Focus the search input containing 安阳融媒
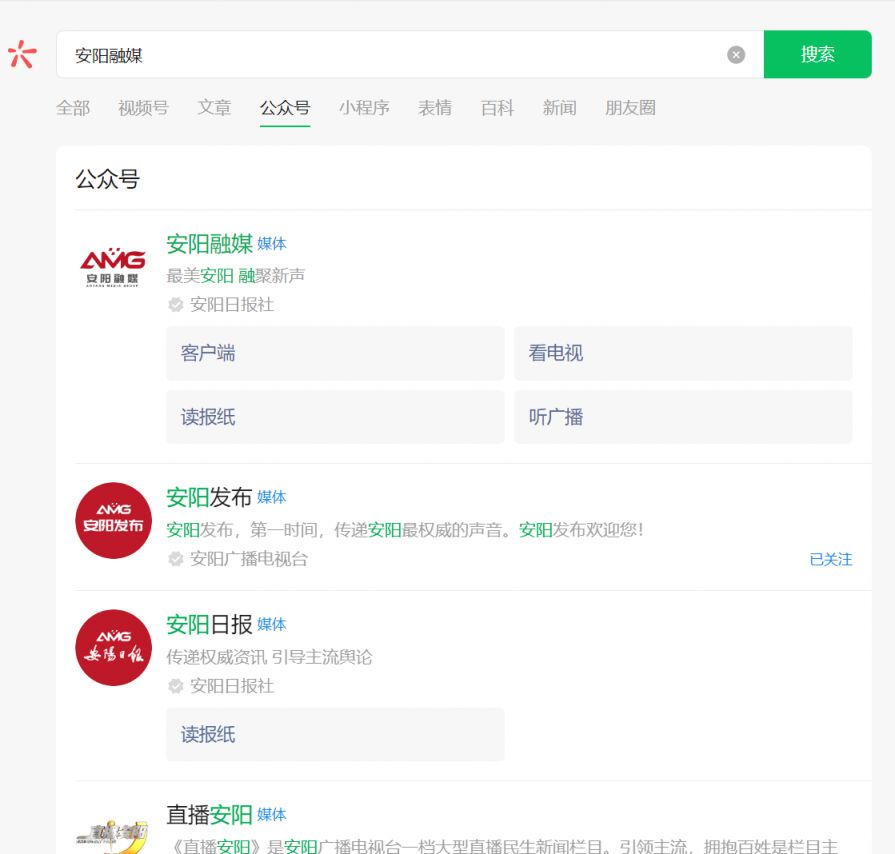Screen dimensions: 895x854 390,55
